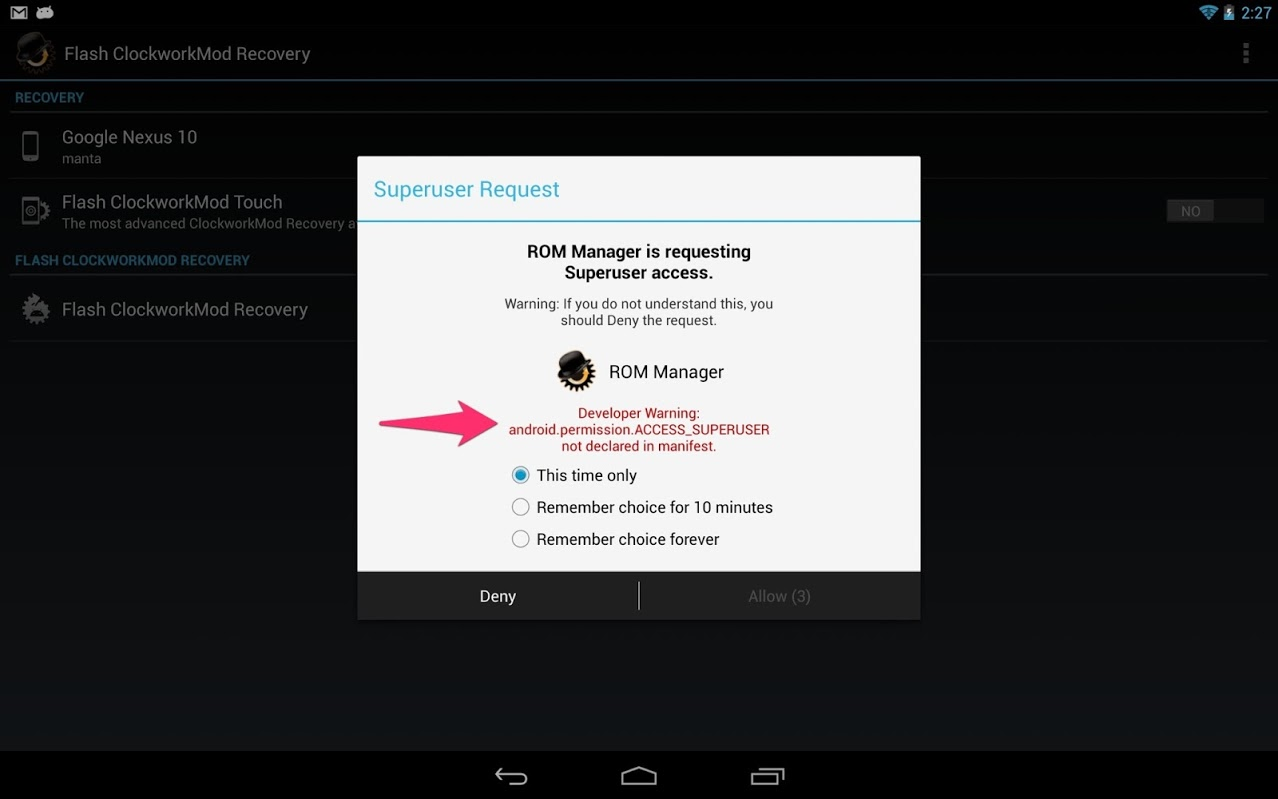Tap the "ROM Manager" label in the dialog
This screenshot has width=1278, height=799.
tap(666, 372)
